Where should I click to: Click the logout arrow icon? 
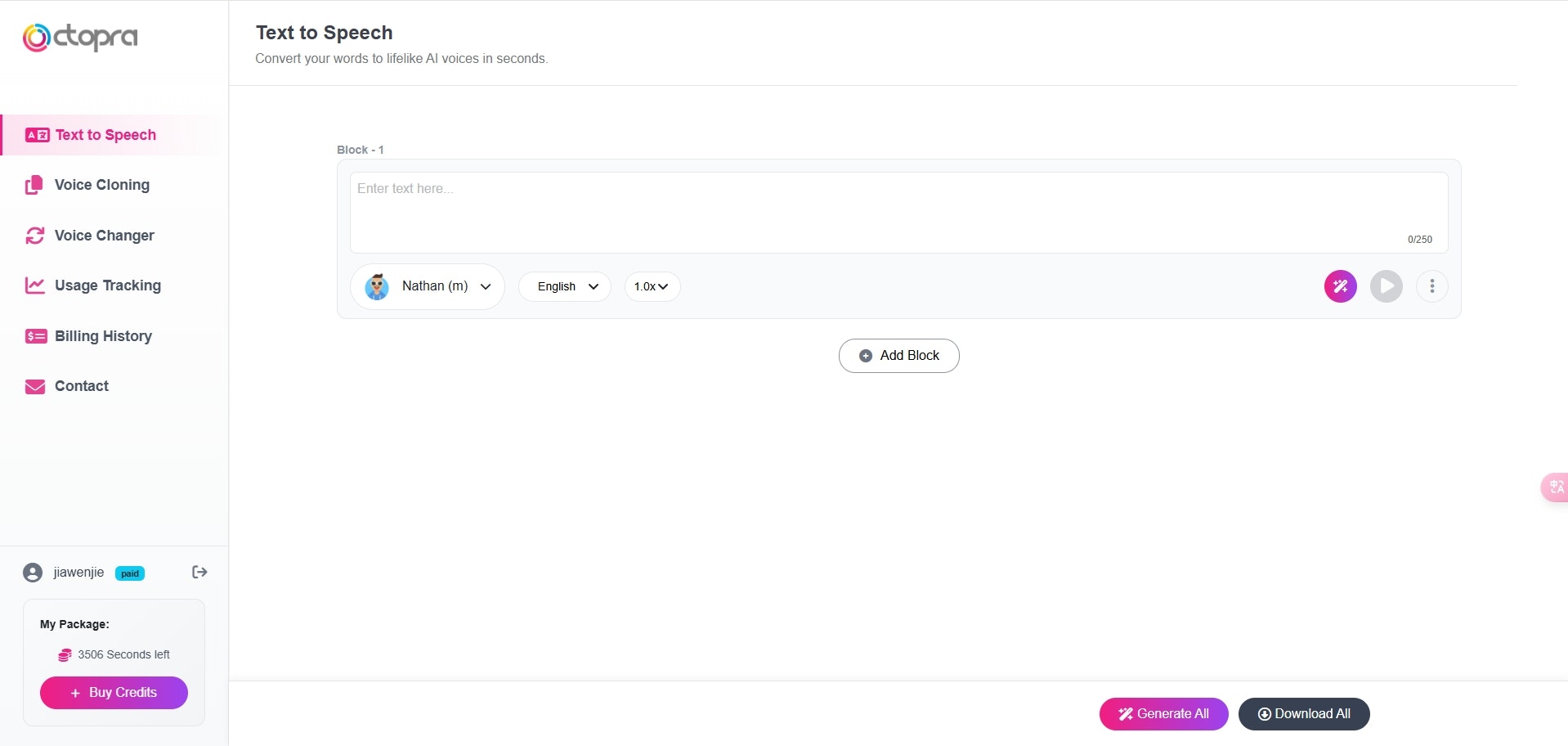point(199,572)
